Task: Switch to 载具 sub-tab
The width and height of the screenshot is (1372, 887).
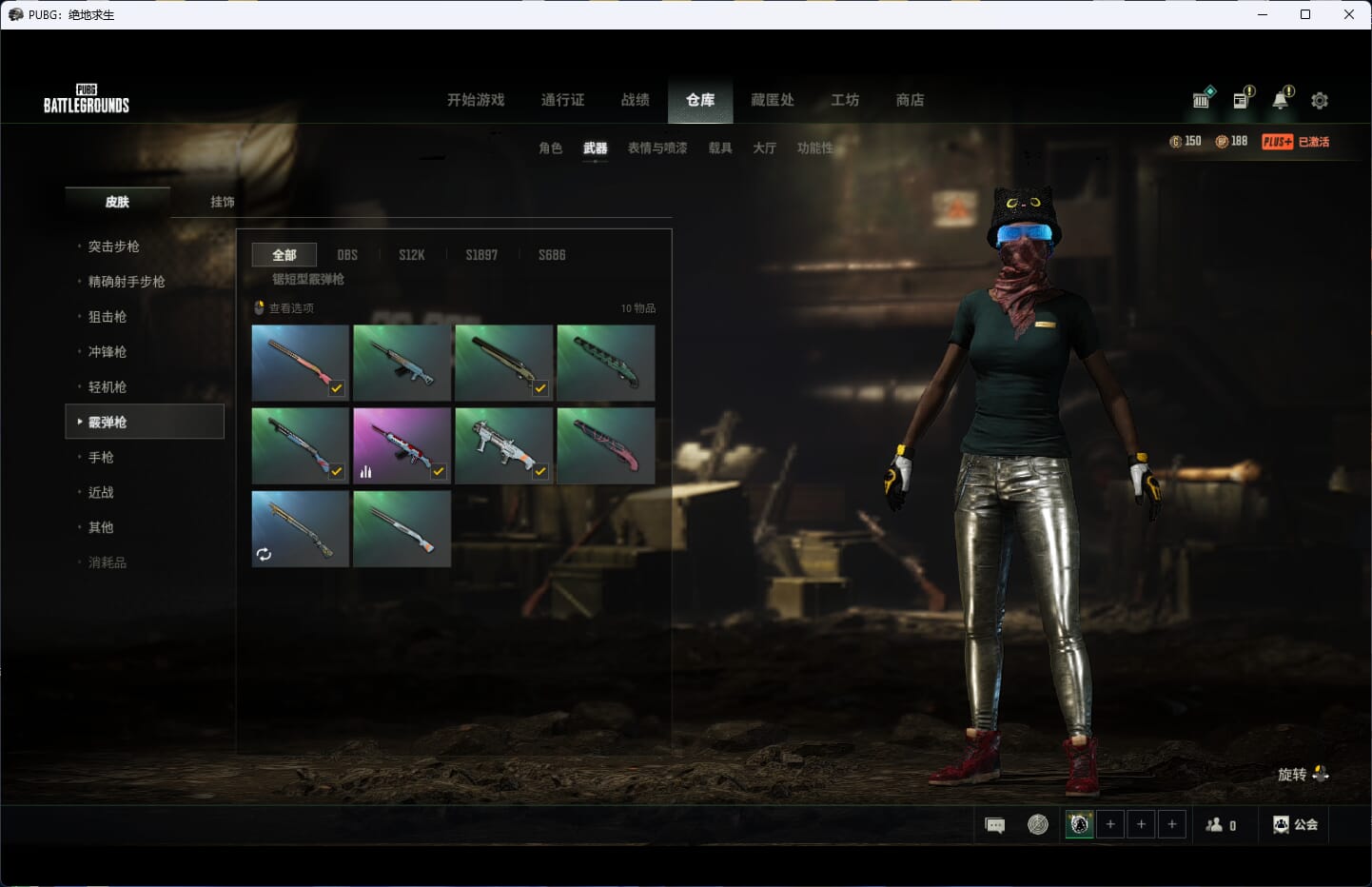Action: 720,148
